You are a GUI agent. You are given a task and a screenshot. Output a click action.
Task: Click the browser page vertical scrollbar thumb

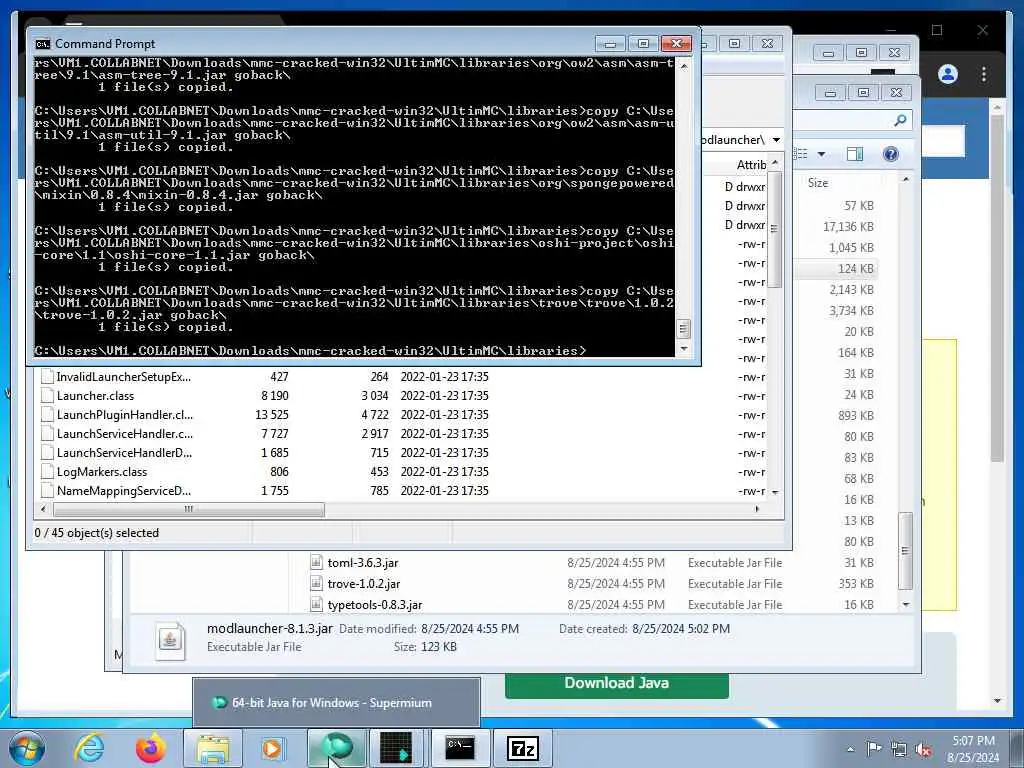[x=997, y=289]
